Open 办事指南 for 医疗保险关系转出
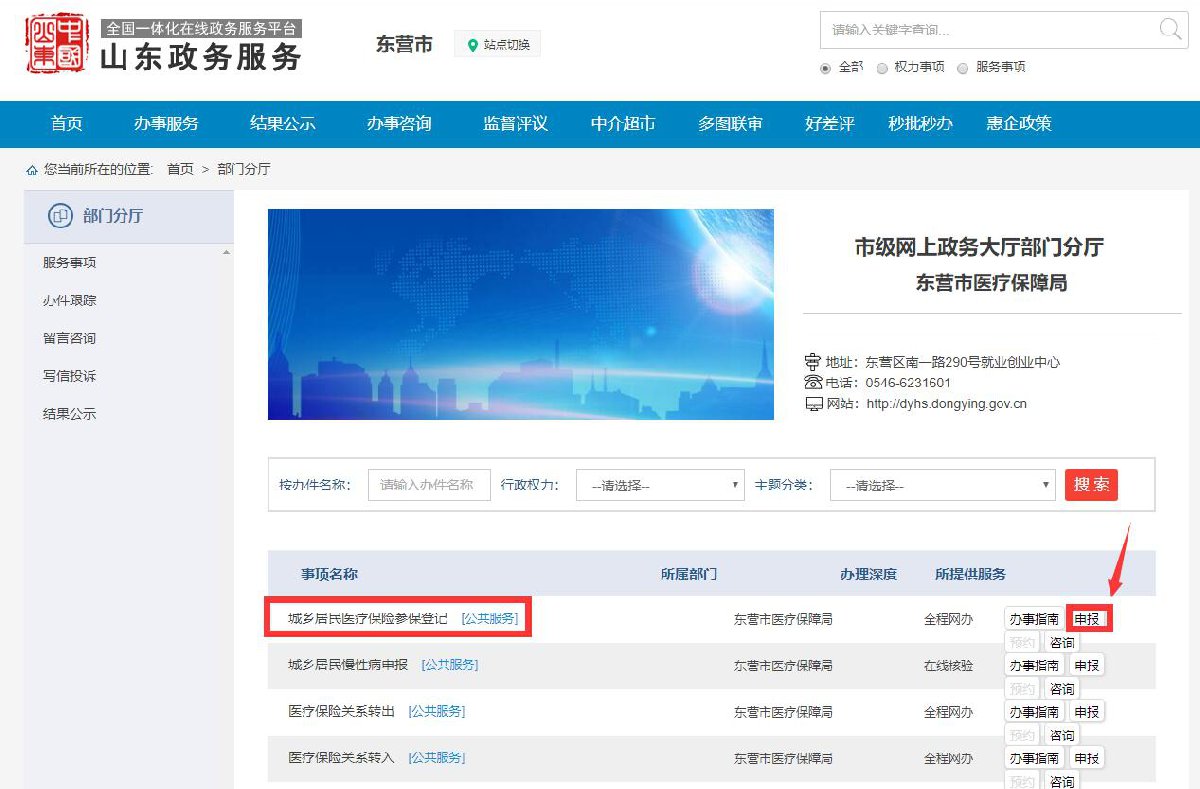The image size is (1200, 789). tap(1033, 712)
